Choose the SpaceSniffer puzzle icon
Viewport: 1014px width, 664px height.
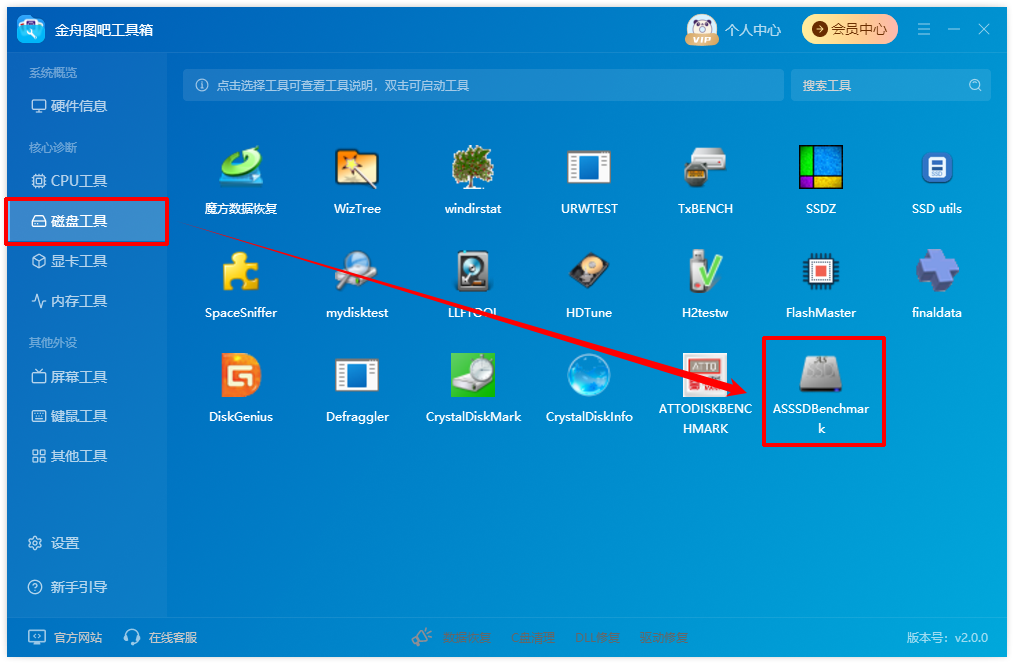coord(241,271)
